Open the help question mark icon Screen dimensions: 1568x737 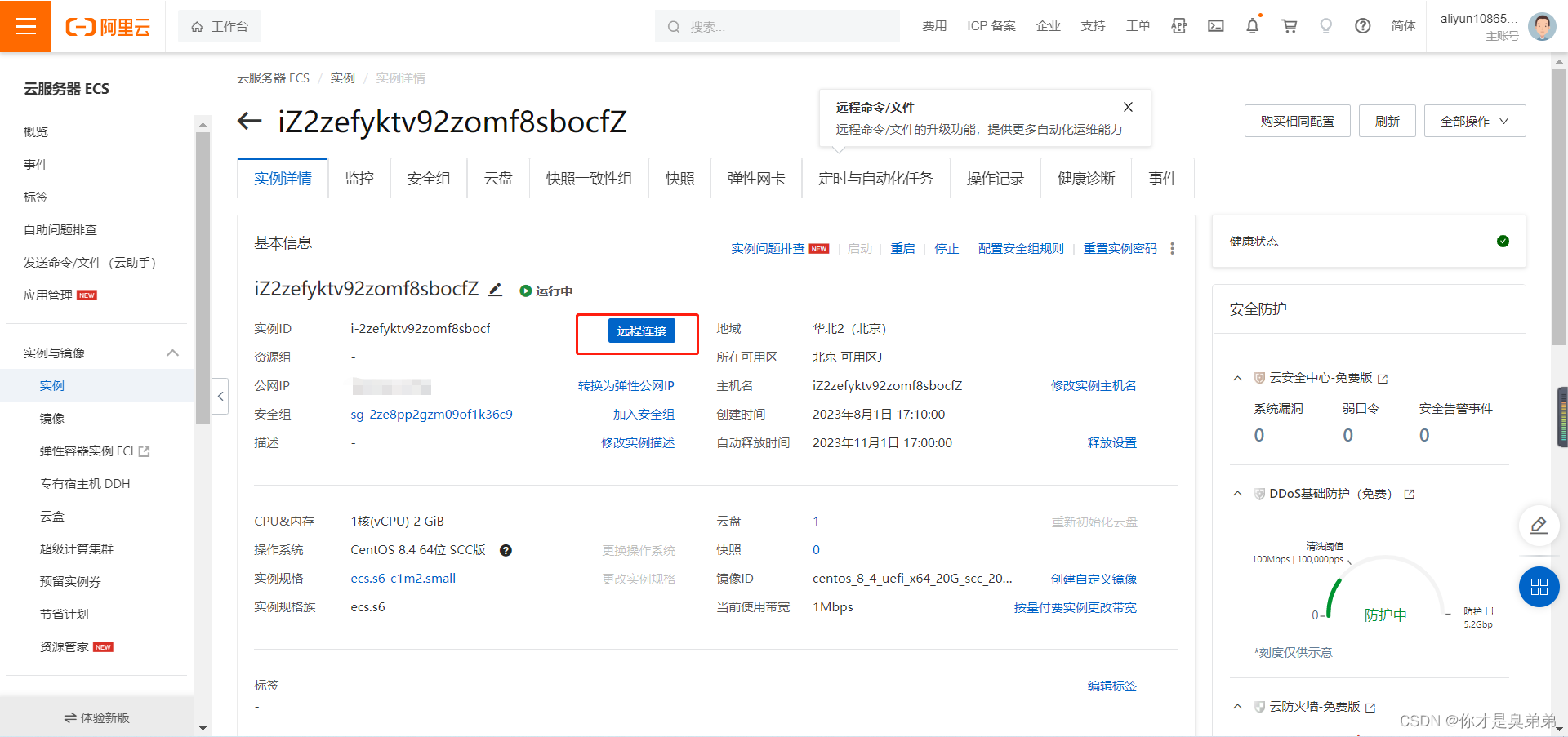click(x=1363, y=26)
